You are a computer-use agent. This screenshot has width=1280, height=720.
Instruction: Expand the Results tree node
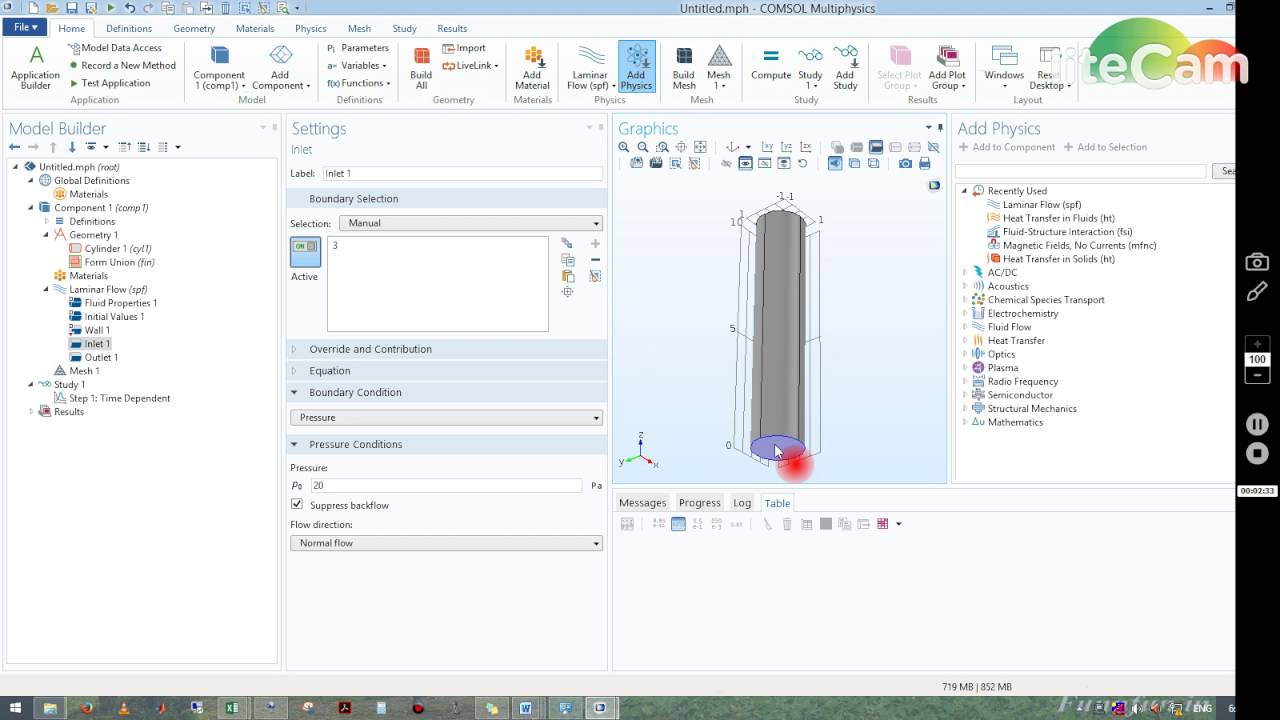click(31, 411)
